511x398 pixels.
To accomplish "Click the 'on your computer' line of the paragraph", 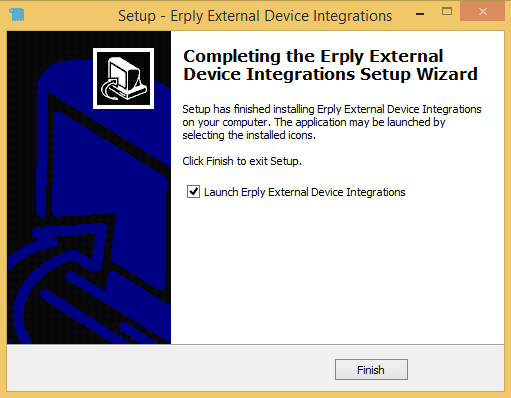I will click(x=313, y=122).
